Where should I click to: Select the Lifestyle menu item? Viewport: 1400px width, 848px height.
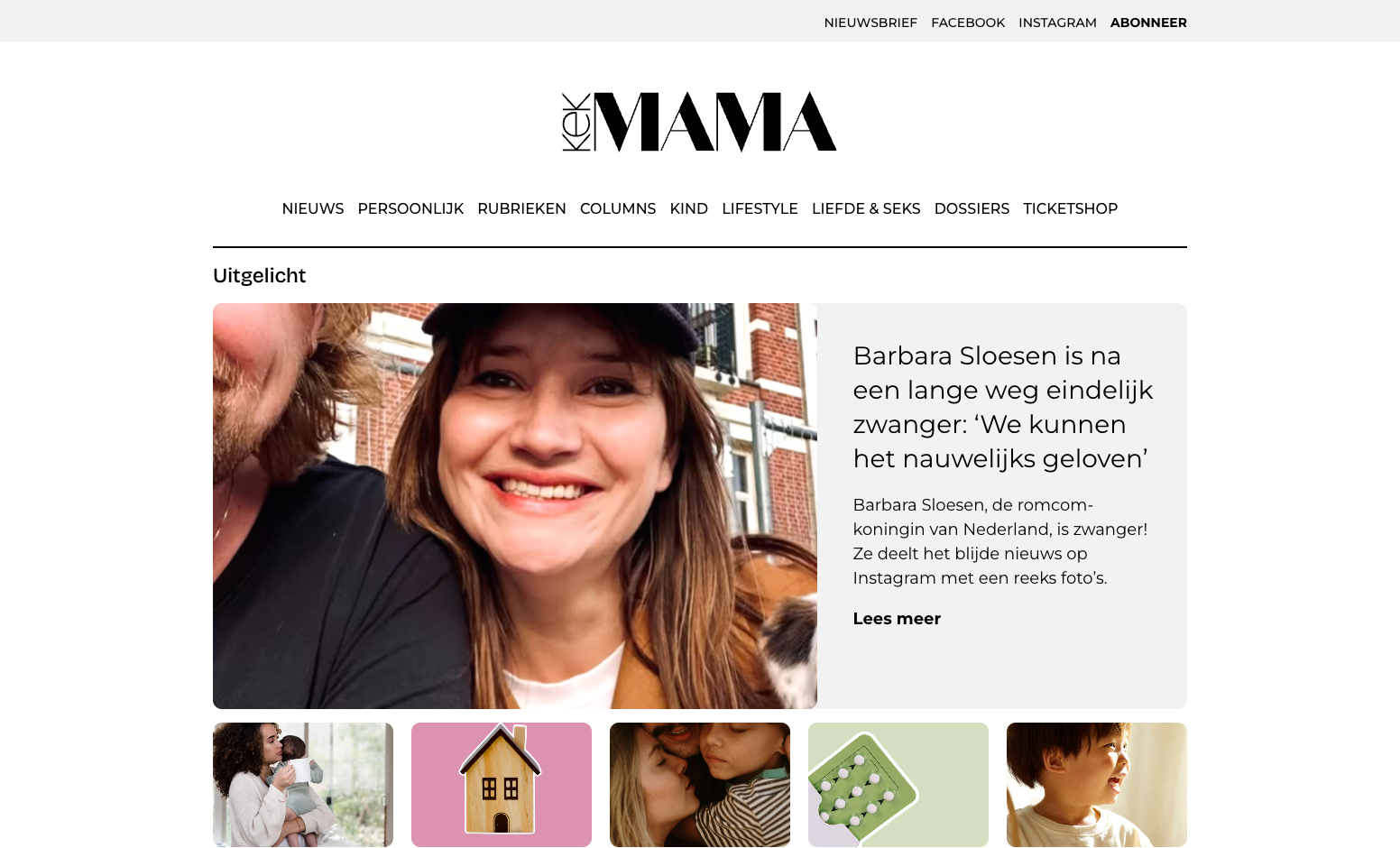click(x=760, y=208)
